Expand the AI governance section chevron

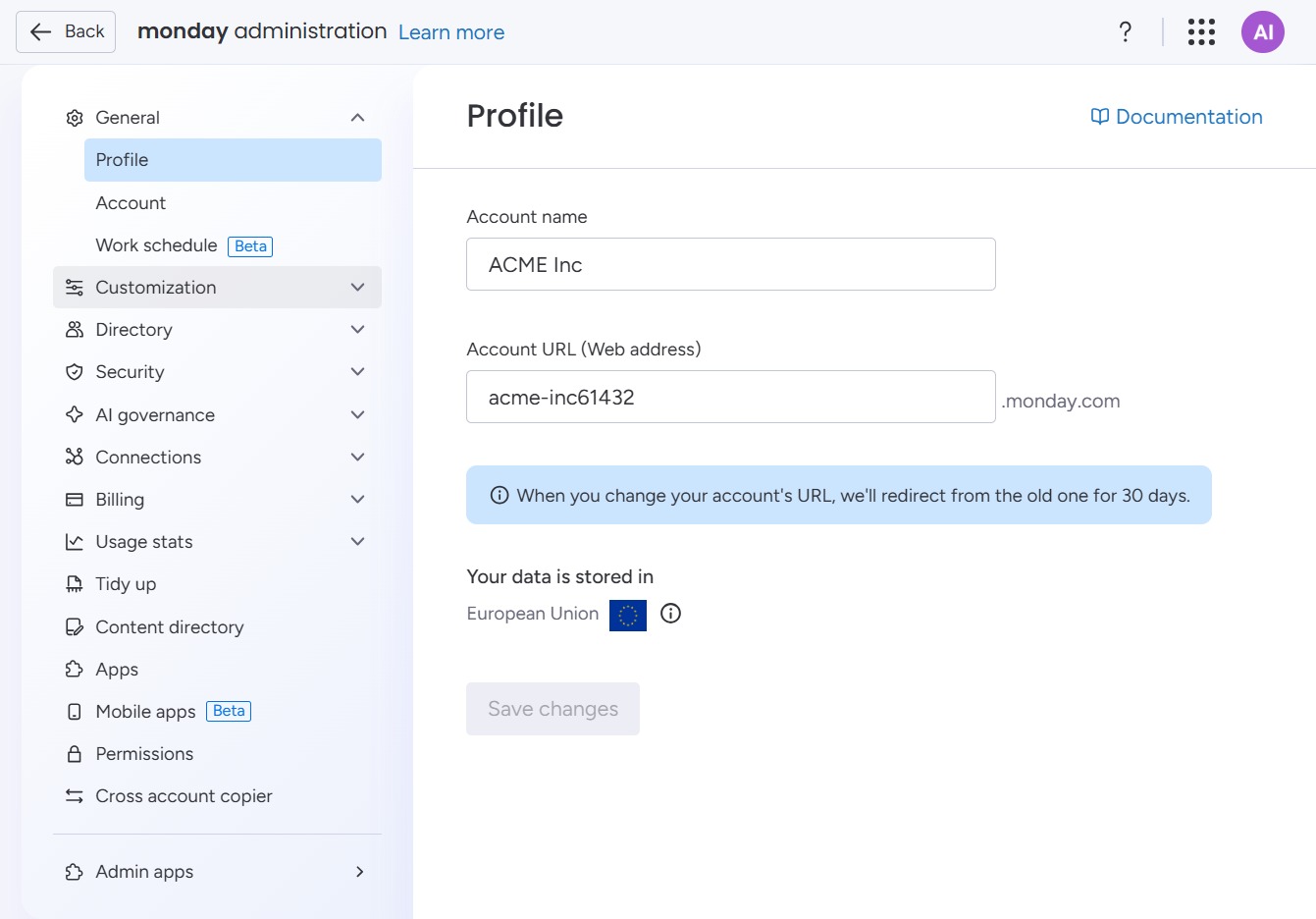tap(358, 414)
